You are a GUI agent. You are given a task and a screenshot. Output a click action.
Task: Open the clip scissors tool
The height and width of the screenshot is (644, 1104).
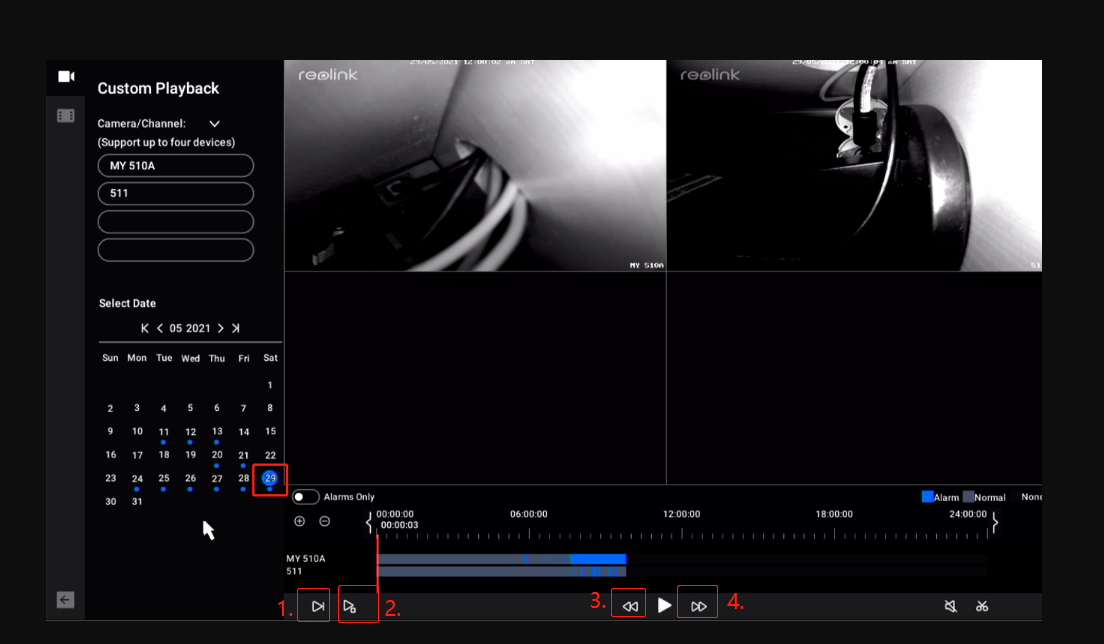click(982, 606)
